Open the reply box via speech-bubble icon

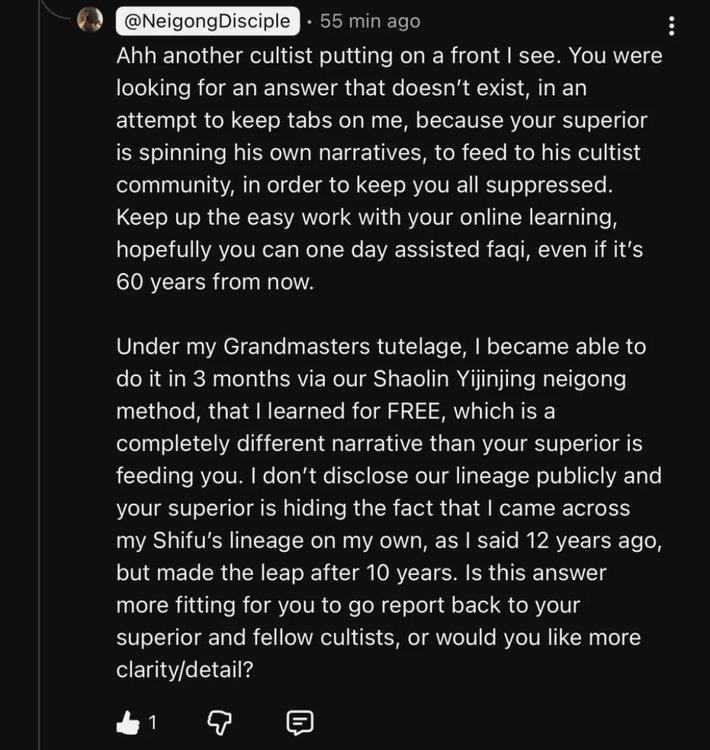coord(300,722)
